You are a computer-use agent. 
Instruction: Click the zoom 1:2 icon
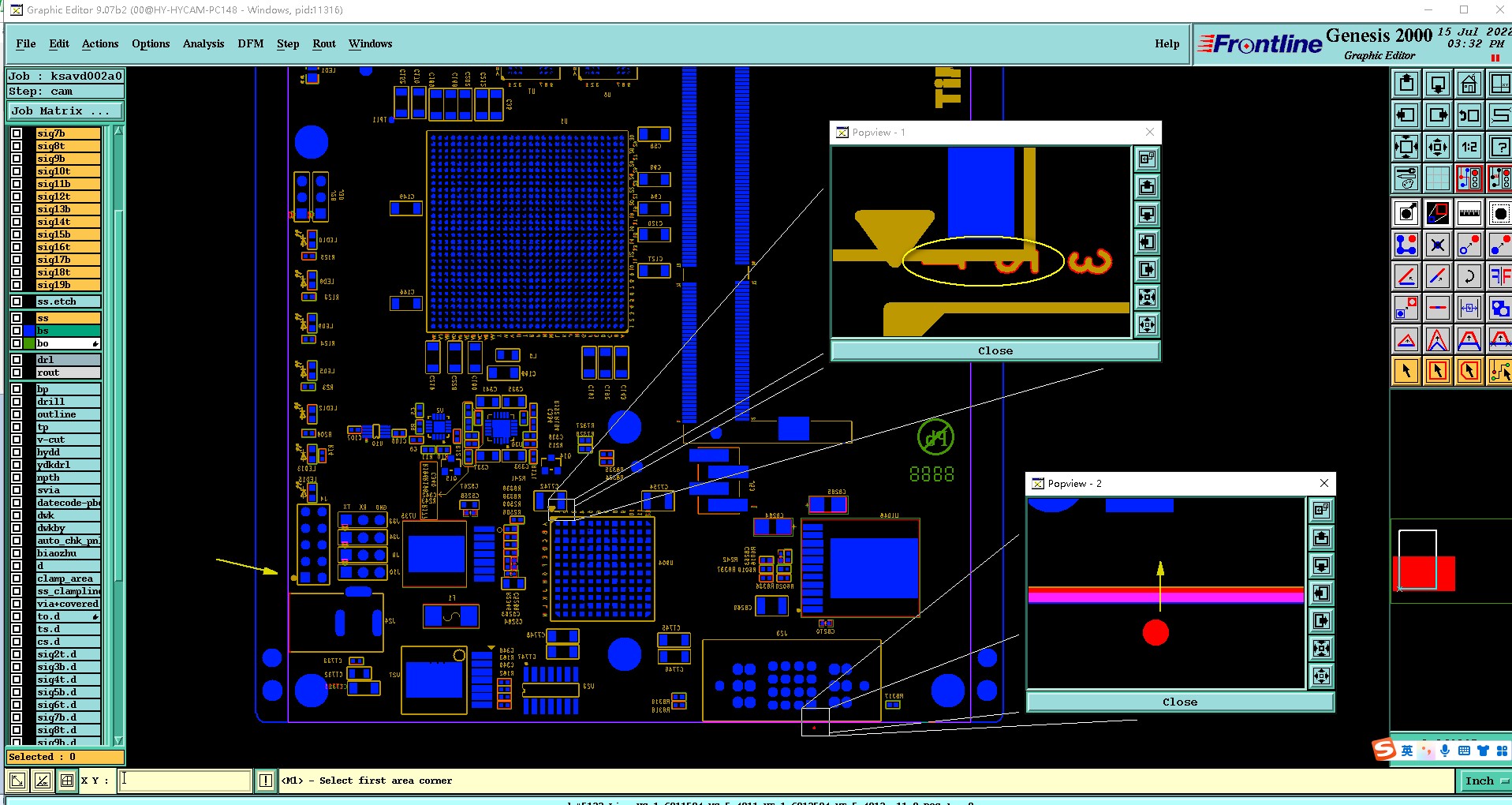click(x=1469, y=147)
